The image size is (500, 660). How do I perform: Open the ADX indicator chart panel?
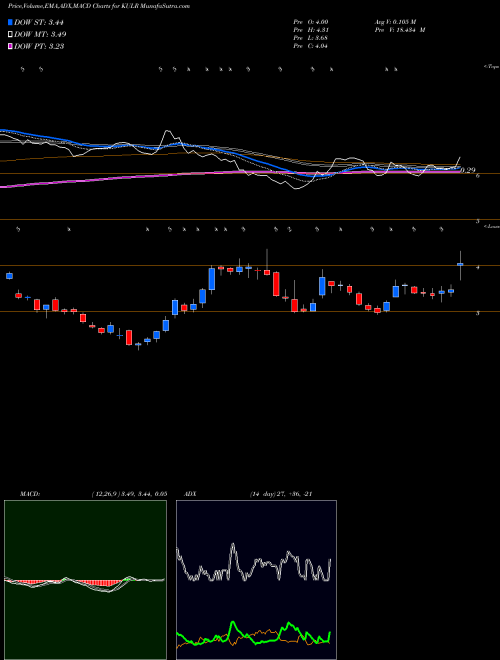click(x=256, y=580)
